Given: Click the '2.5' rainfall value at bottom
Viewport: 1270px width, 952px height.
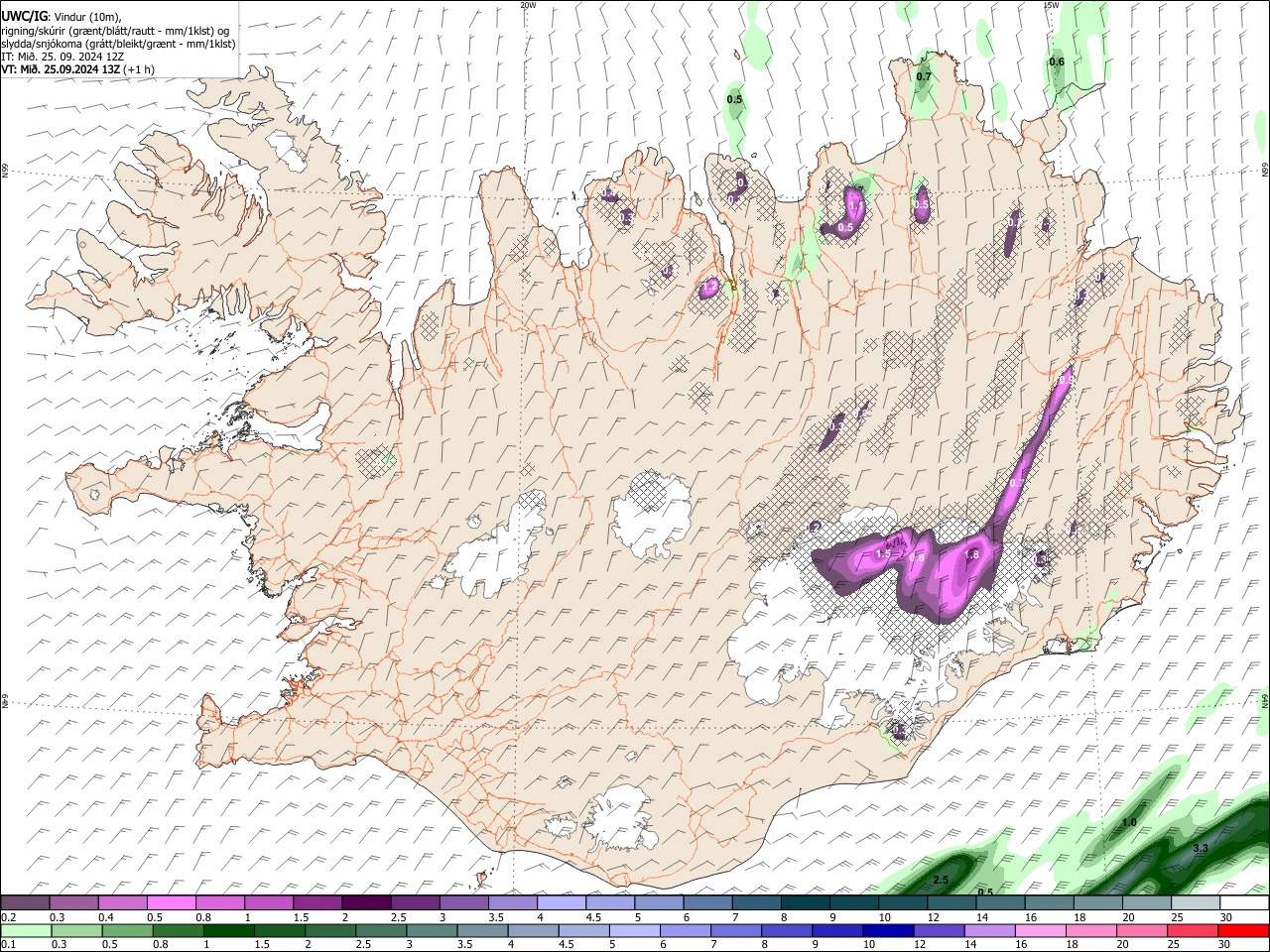Looking at the screenshot, I should click(x=942, y=880).
